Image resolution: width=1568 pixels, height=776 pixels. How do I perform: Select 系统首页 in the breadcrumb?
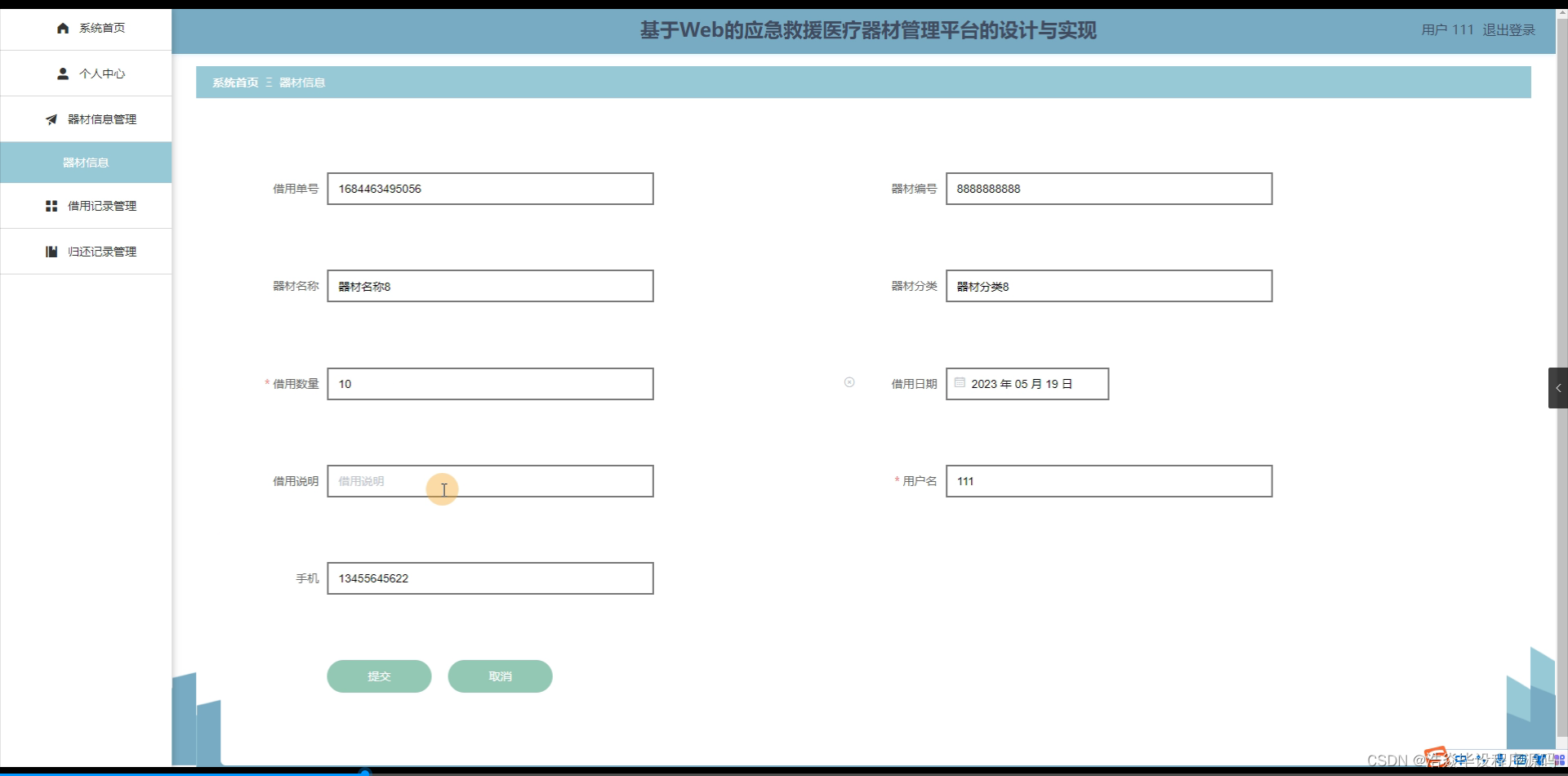[234, 82]
